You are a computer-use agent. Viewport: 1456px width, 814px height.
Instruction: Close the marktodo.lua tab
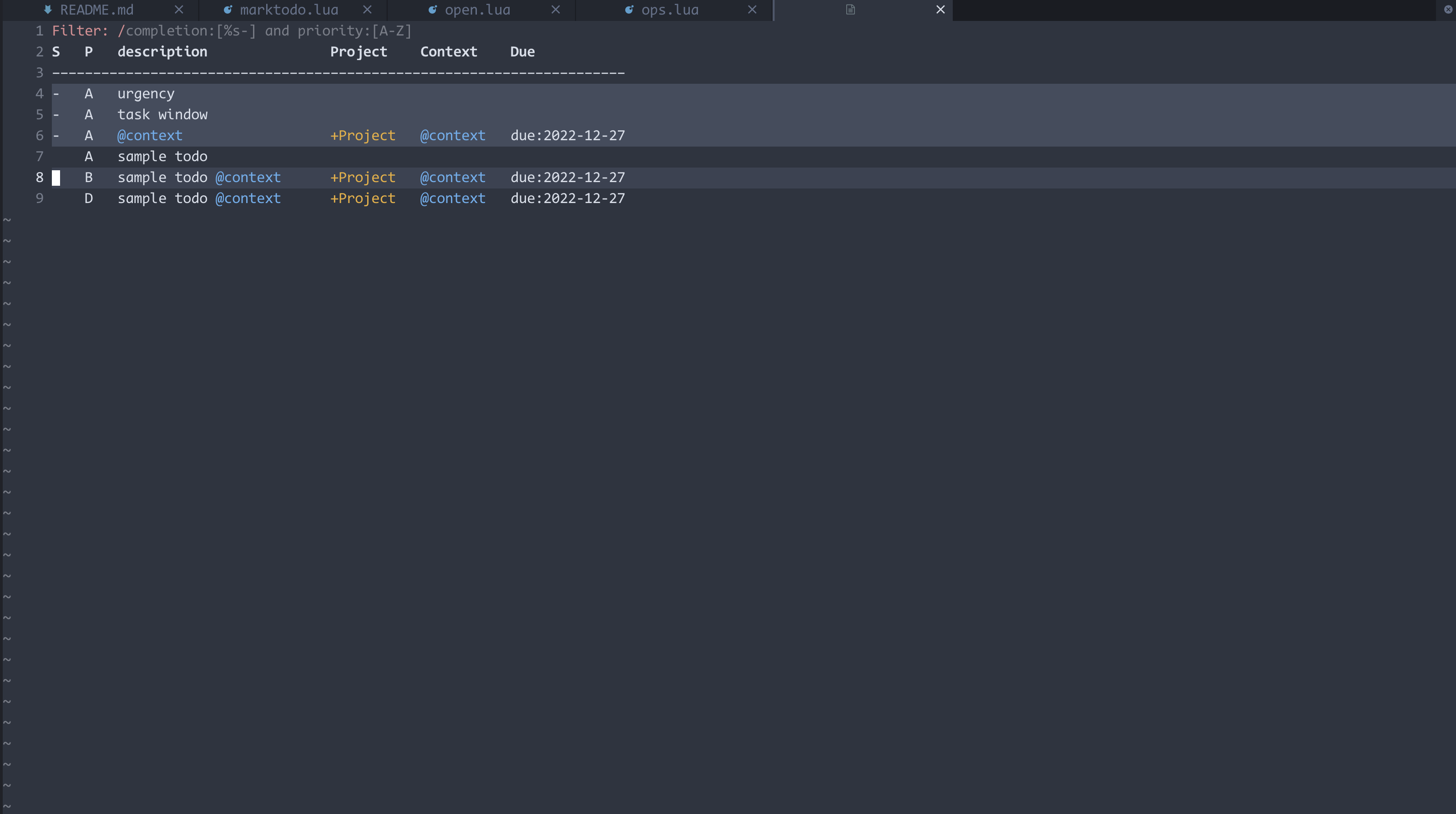tap(367, 10)
